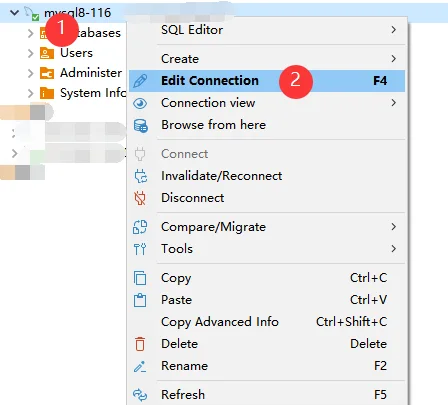Screen dimensions: 448x405
Task: Select the System Info tree item
Action: pyautogui.click(x=83, y=93)
